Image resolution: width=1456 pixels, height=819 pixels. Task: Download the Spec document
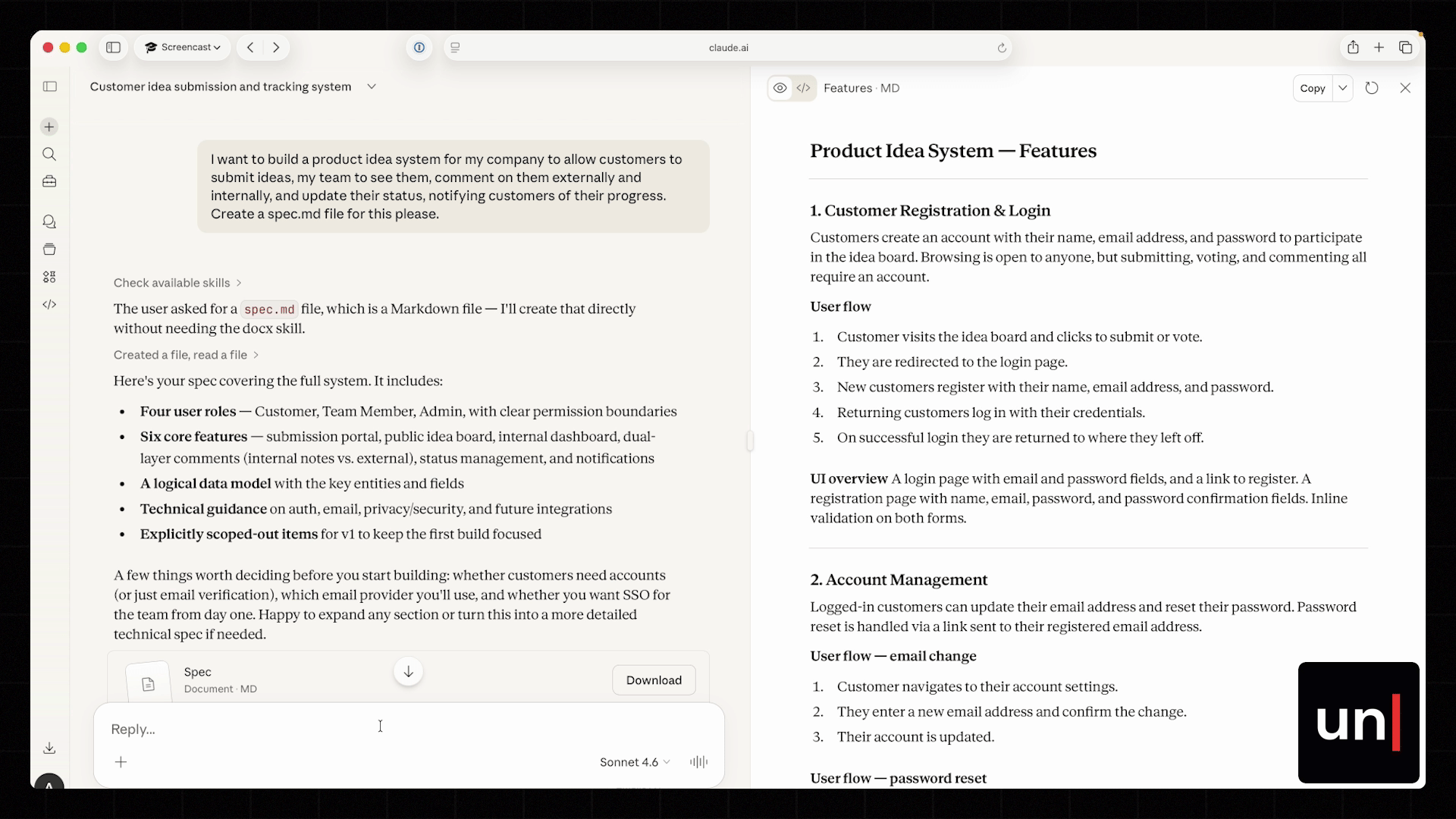(x=654, y=680)
